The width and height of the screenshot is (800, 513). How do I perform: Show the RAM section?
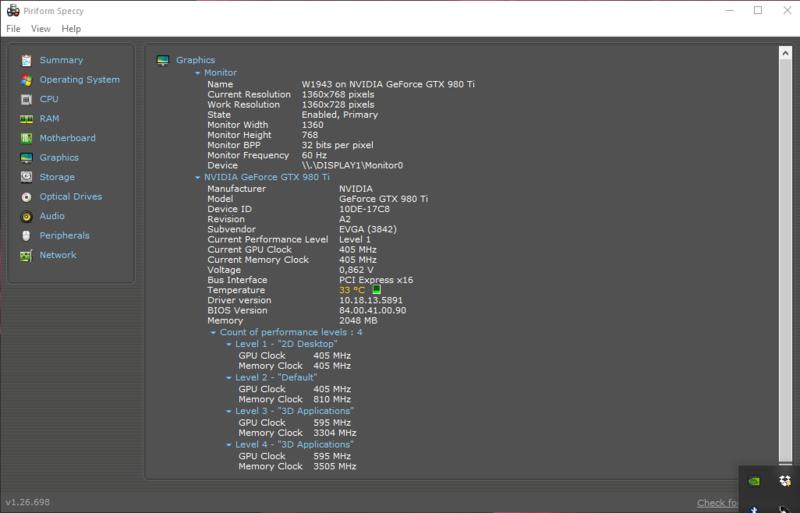click(x=49, y=118)
